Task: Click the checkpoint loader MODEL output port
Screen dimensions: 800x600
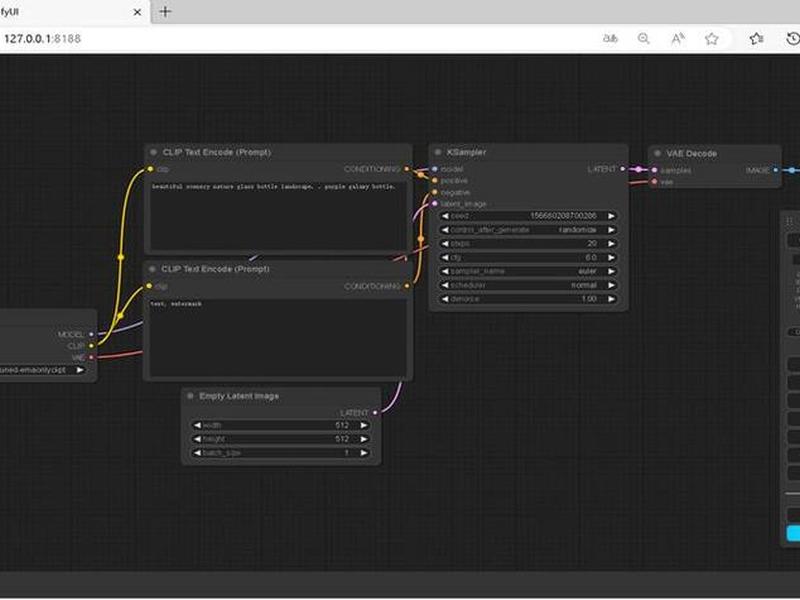Action: [x=91, y=334]
